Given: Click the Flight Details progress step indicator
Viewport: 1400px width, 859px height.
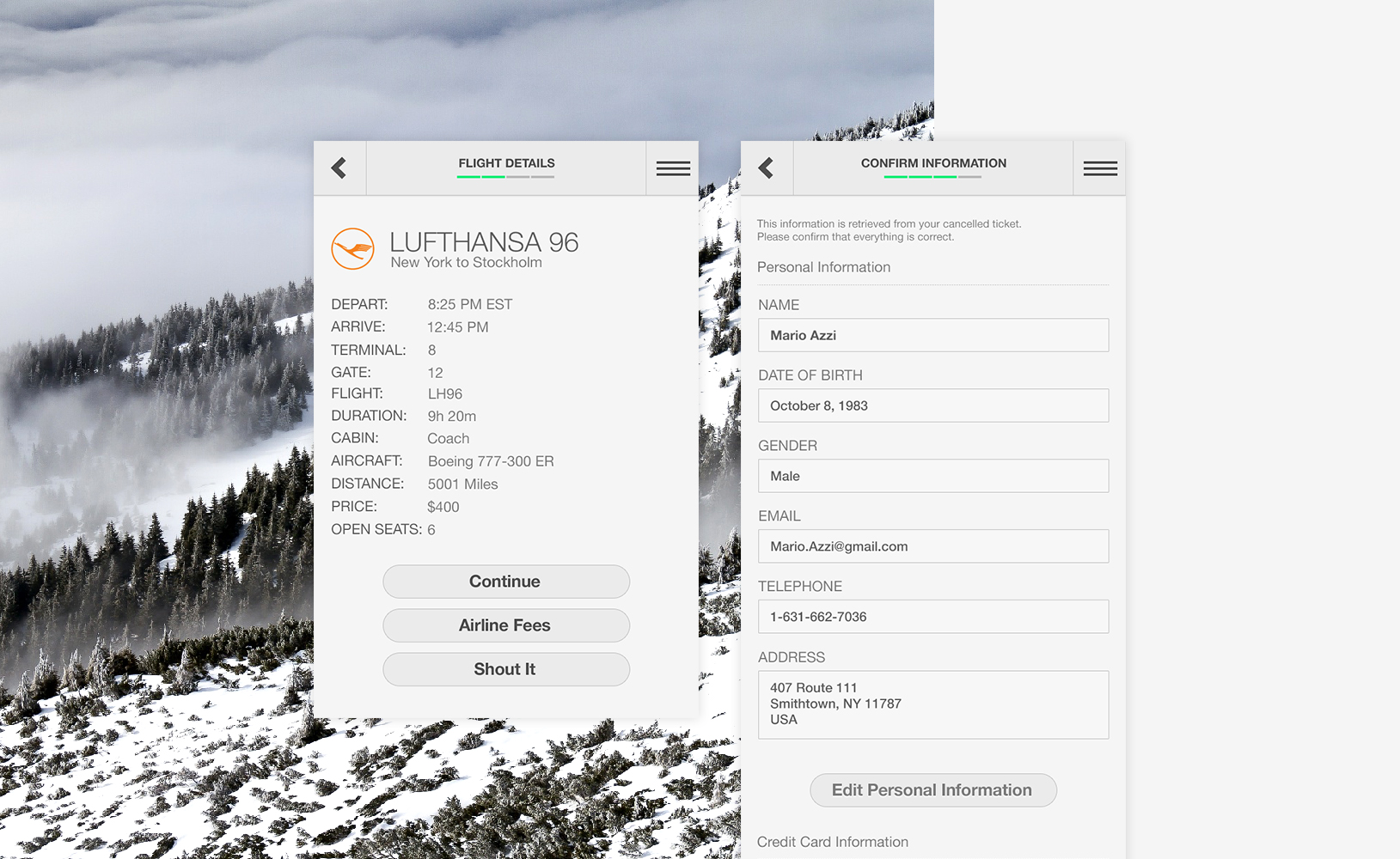Looking at the screenshot, I should 505,177.
